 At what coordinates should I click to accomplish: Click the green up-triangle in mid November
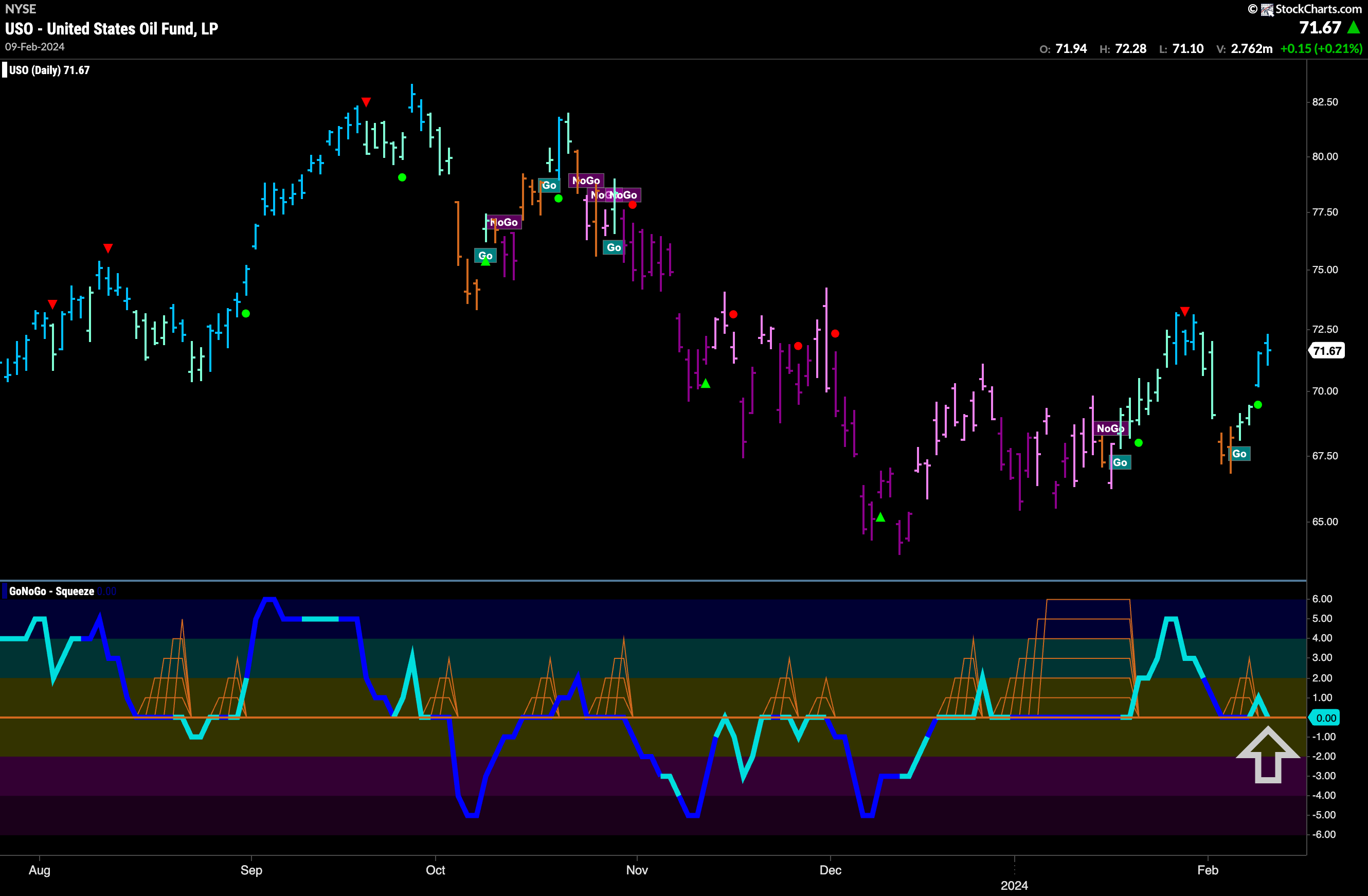click(x=705, y=383)
